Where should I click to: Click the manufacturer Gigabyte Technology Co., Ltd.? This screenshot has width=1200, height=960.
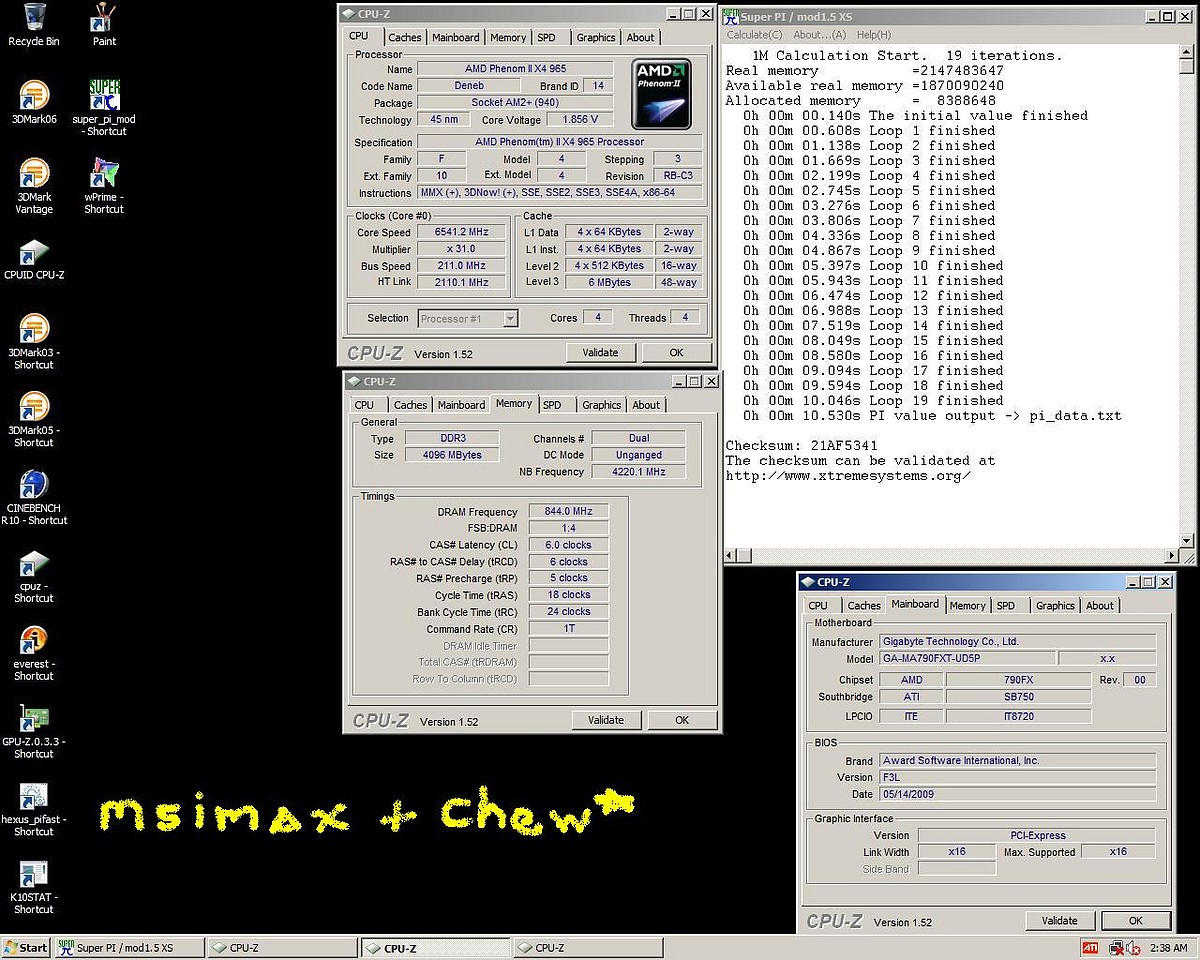point(1018,641)
